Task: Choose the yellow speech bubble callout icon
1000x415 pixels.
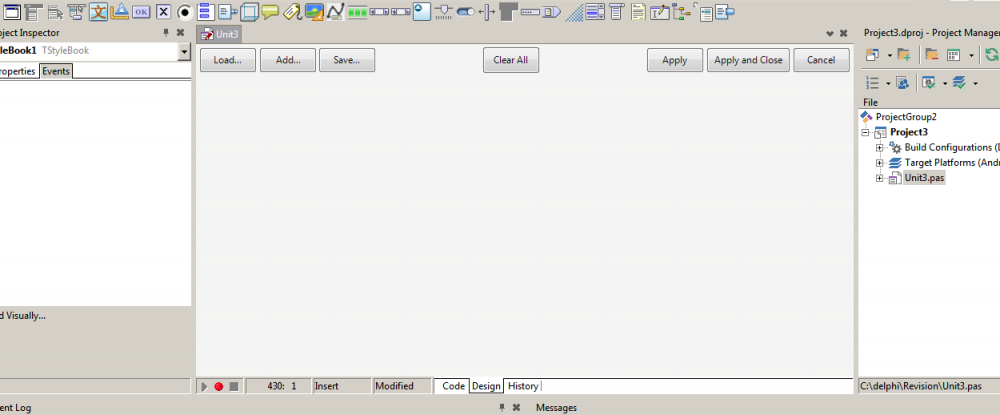Action: point(270,11)
